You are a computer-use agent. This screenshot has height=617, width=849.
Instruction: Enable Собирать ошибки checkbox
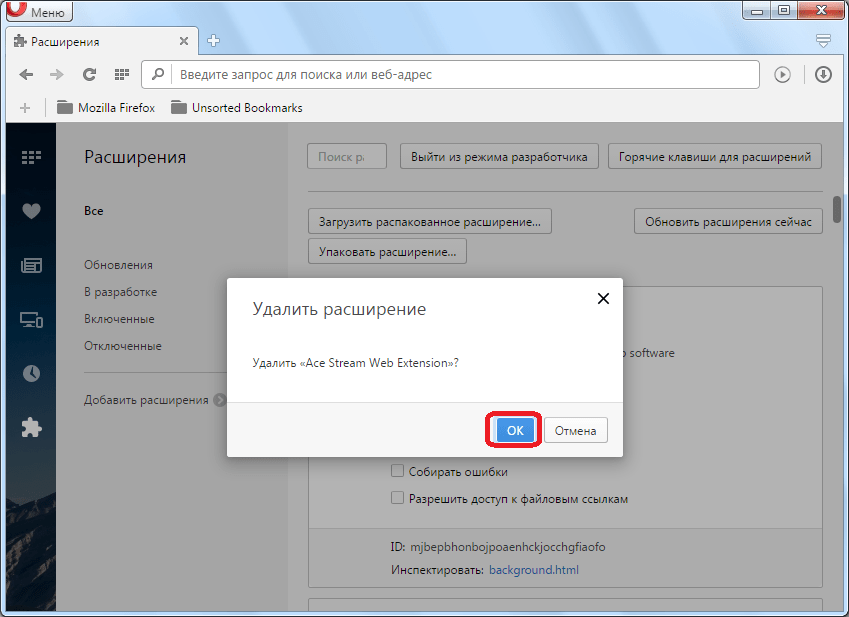(x=397, y=471)
